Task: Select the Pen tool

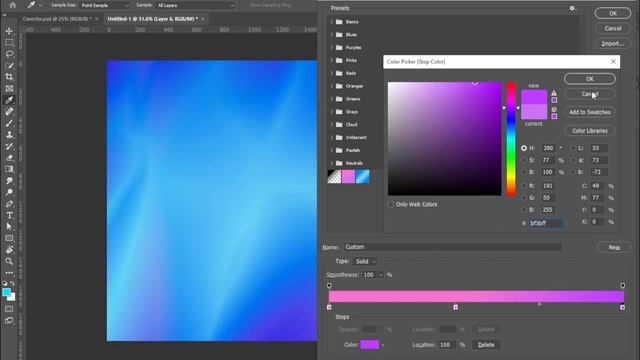Action: (x=9, y=204)
